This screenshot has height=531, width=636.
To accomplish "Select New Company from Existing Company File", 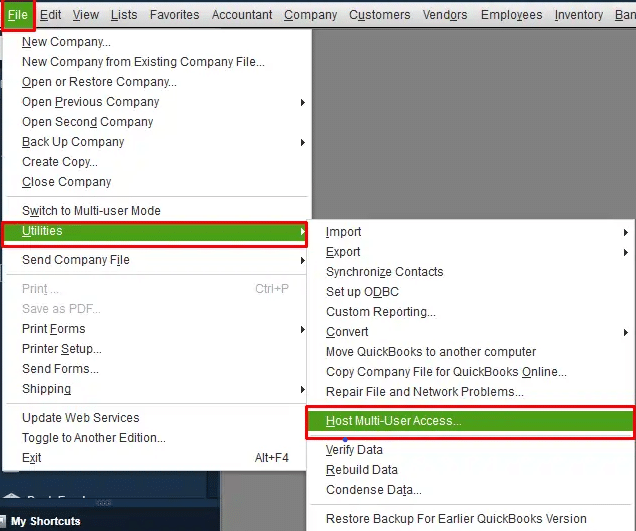I will tap(155, 62).
